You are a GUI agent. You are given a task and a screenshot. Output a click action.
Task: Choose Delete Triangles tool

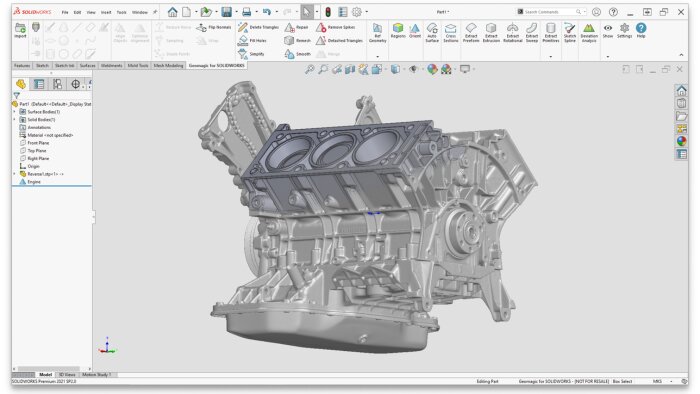tap(258, 27)
